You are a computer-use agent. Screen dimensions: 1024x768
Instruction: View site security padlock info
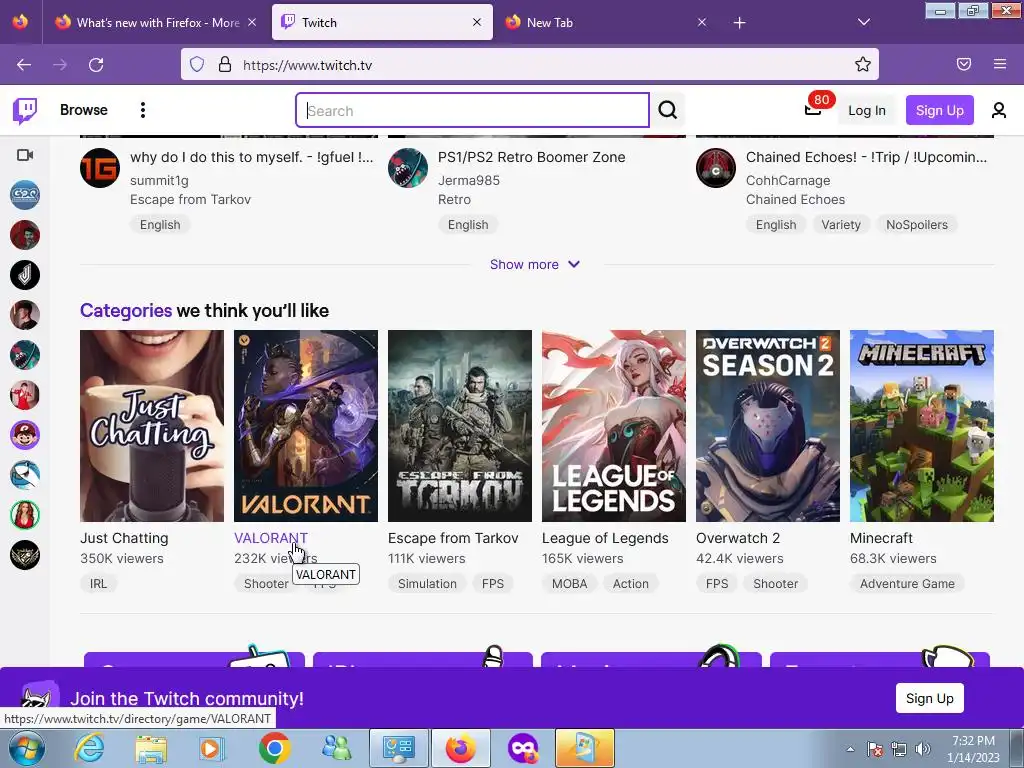[x=225, y=65]
